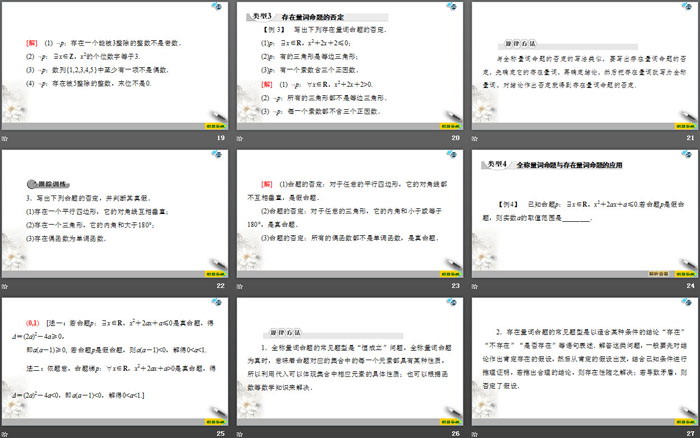Click the blue corner icon on slide 20
The width and height of the screenshot is (700, 438).
click(450, 8)
